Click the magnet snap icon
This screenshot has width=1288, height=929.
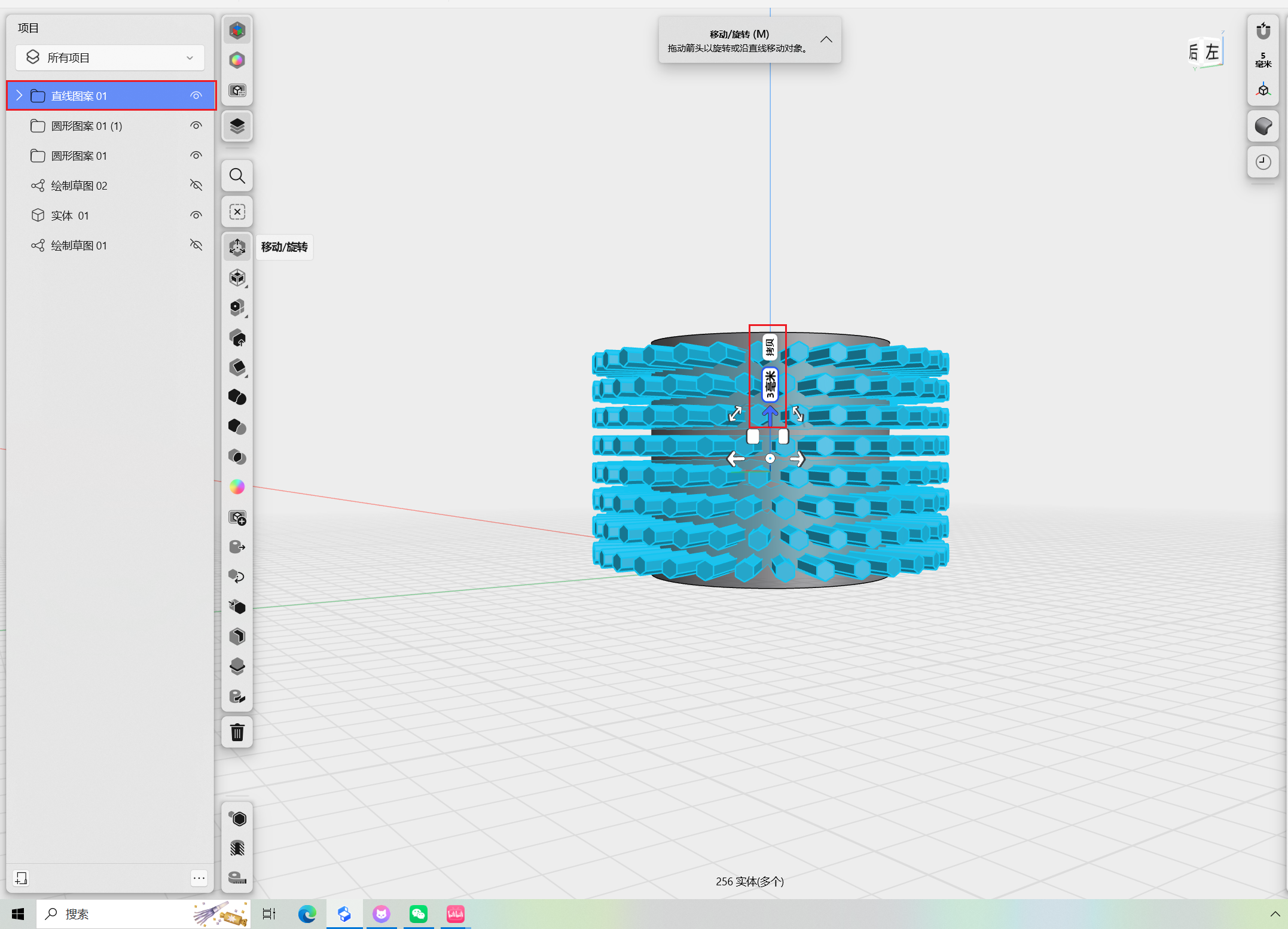(1263, 31)
